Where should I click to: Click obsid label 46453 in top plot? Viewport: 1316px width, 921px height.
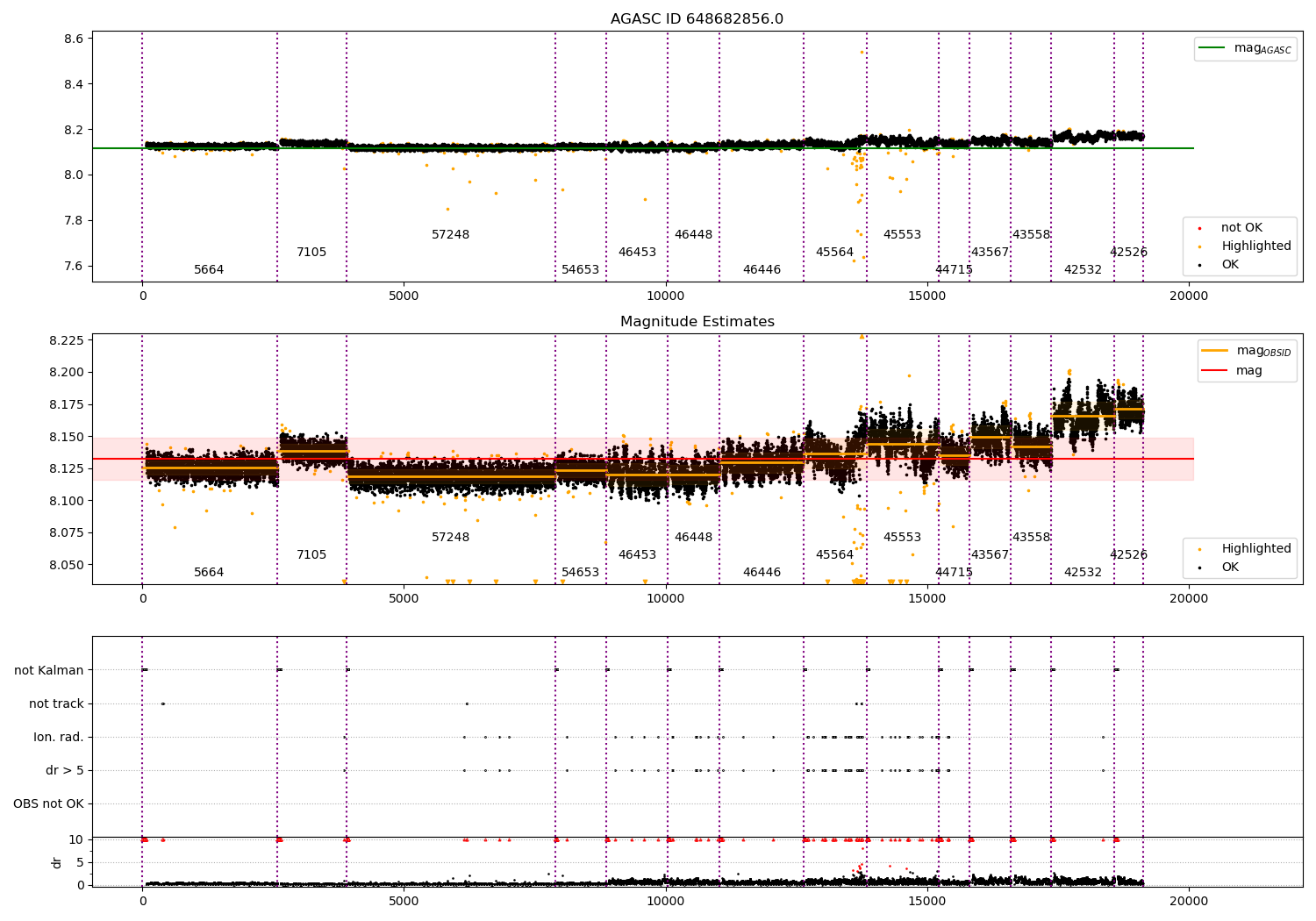coord(637,253)
